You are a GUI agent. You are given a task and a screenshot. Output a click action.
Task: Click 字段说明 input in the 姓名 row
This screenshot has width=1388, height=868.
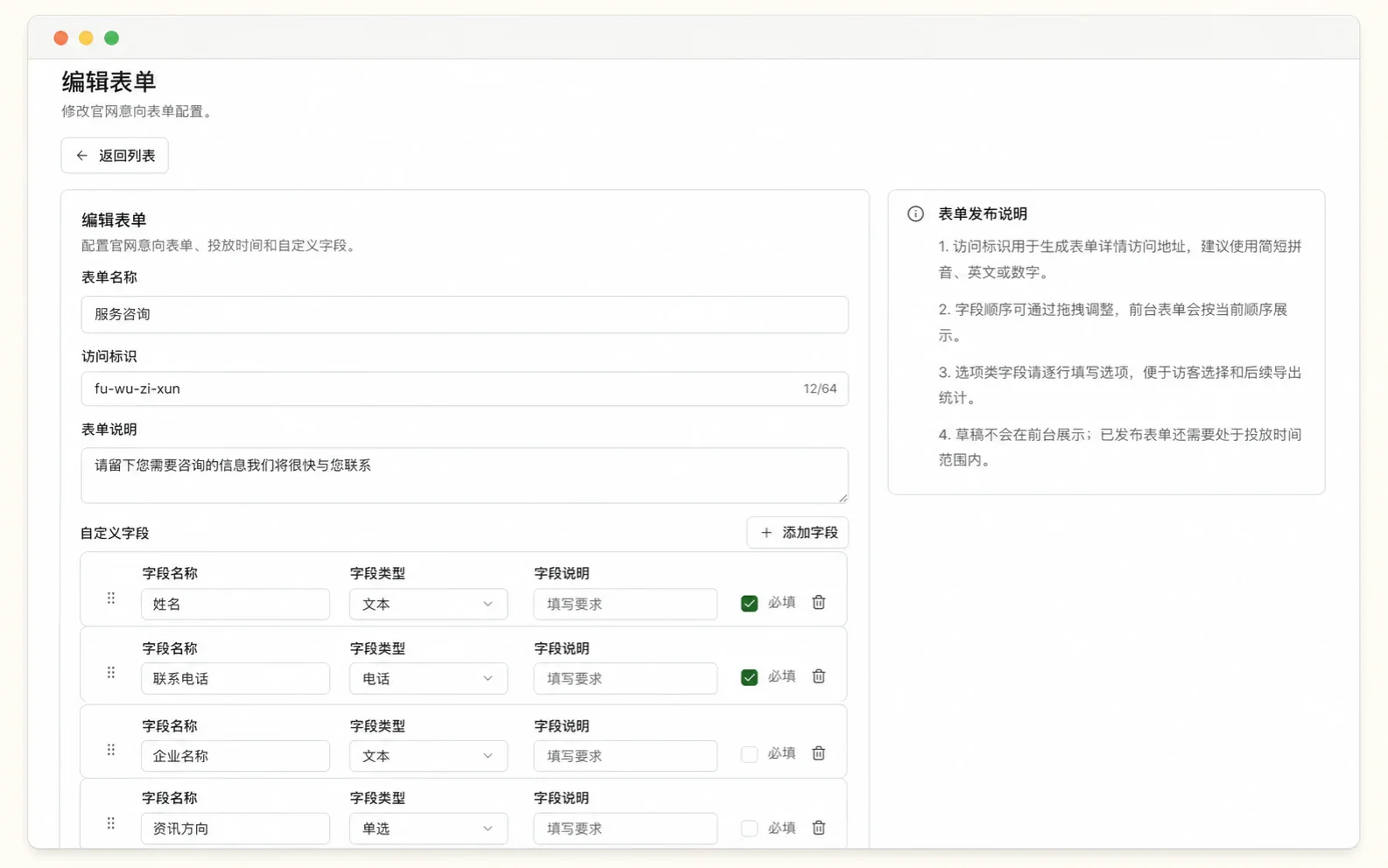tap(625, 604)
